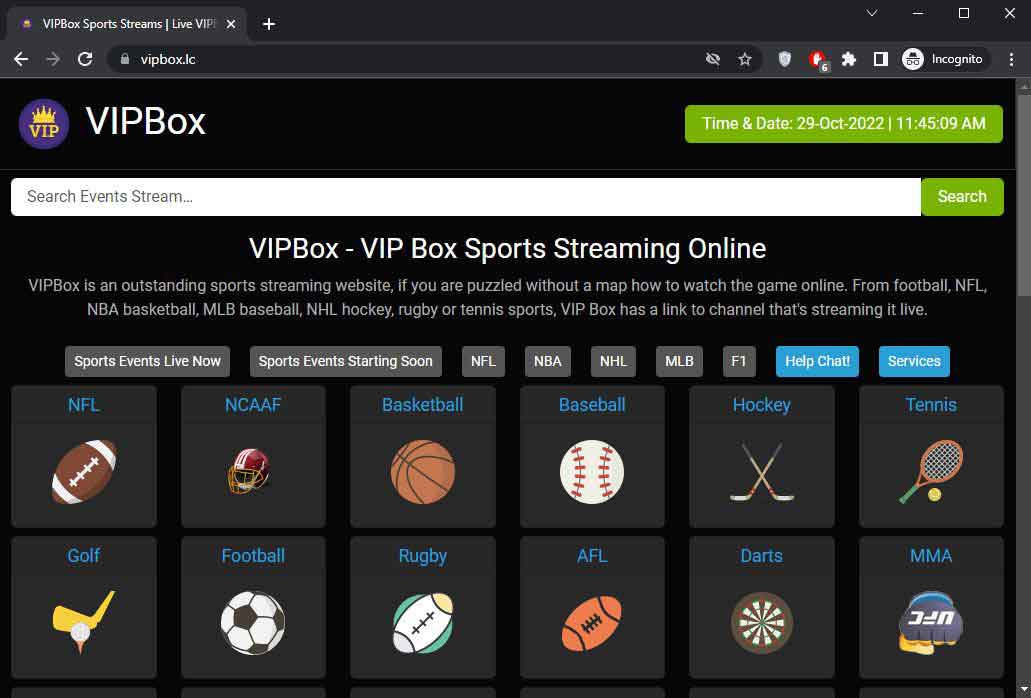Go back to the previous page

pyautogui.click(x=21, y=59)
